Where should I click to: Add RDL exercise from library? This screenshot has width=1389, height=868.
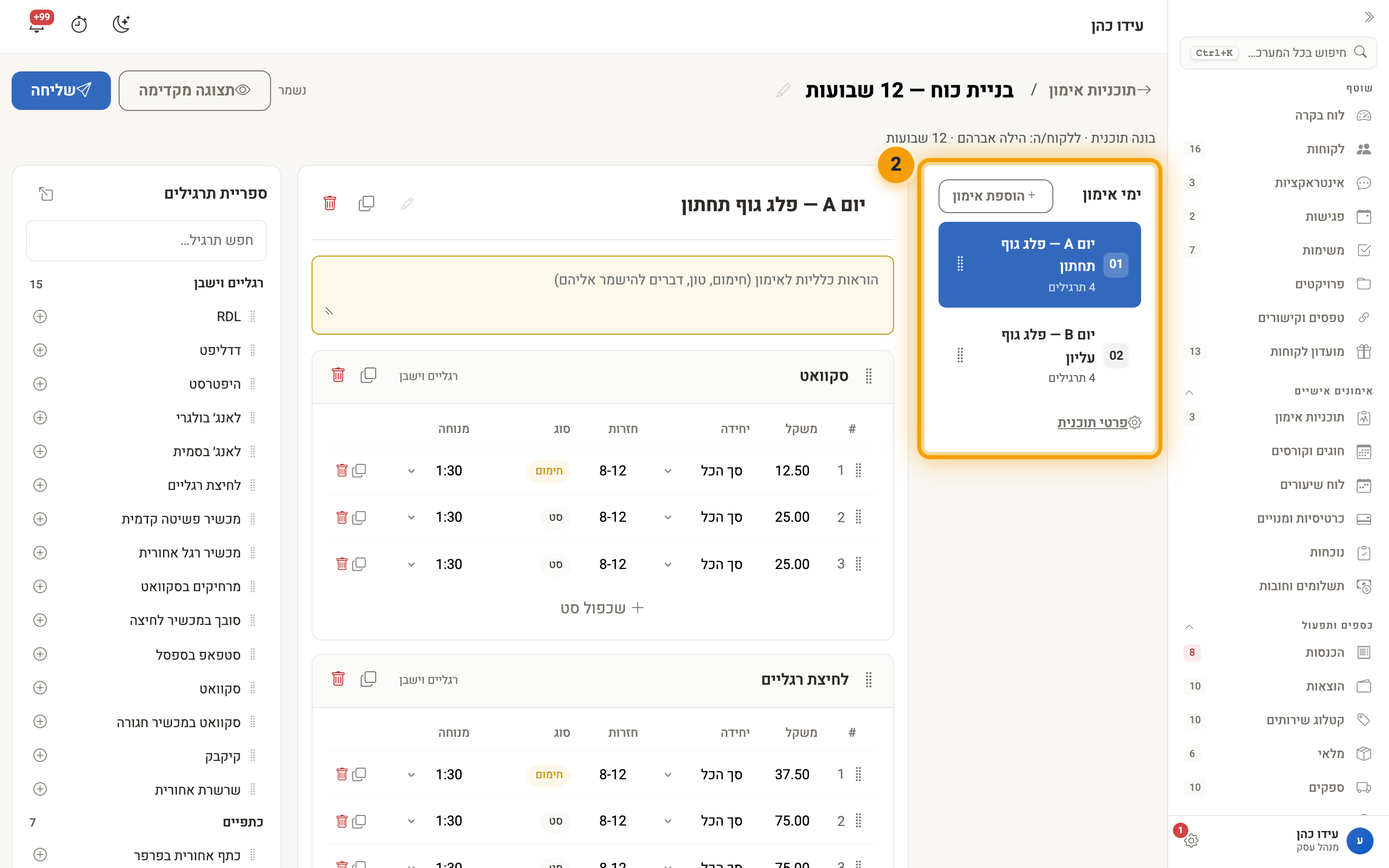(x=40, y=316)
